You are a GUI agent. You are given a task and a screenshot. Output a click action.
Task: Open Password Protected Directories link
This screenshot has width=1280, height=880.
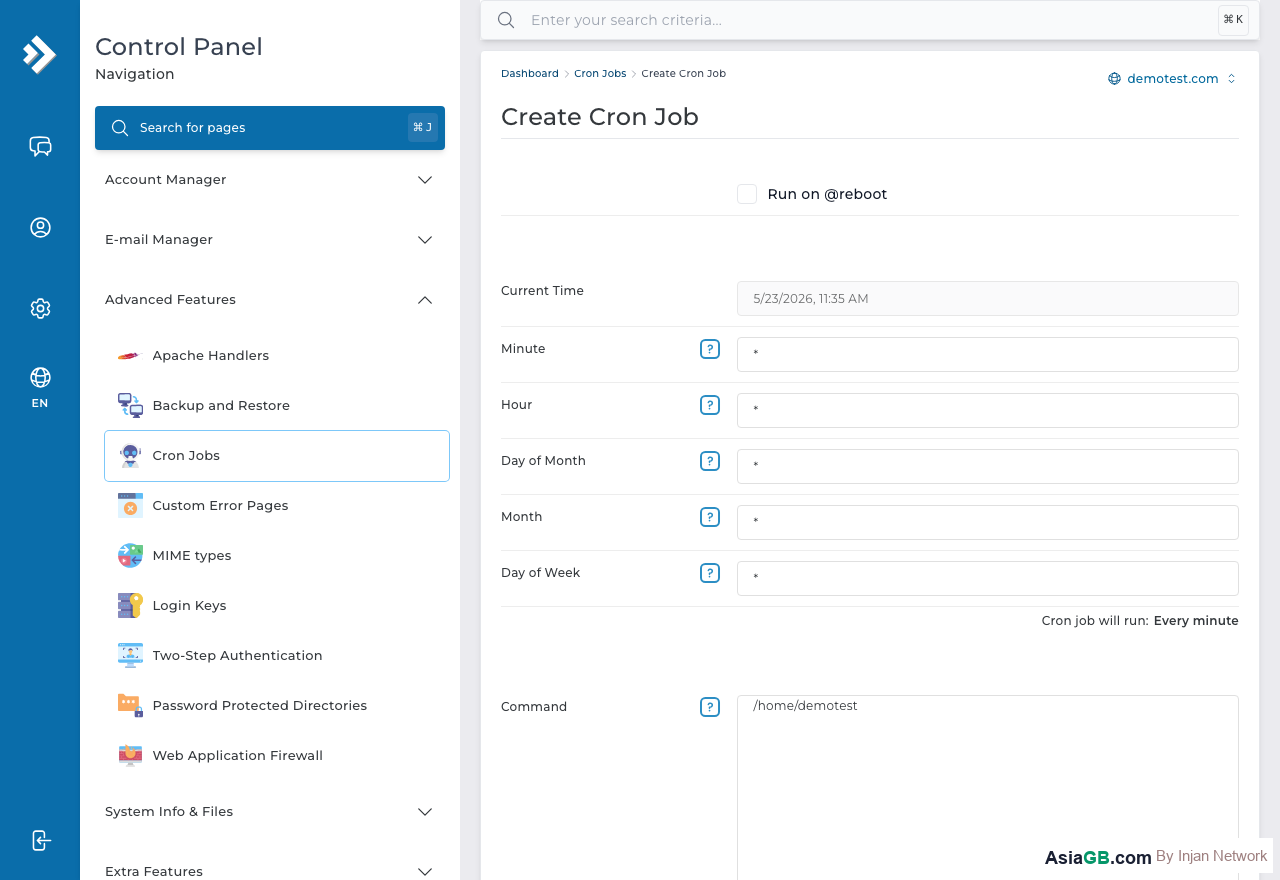pyautogui.click(x=277, y=706)
